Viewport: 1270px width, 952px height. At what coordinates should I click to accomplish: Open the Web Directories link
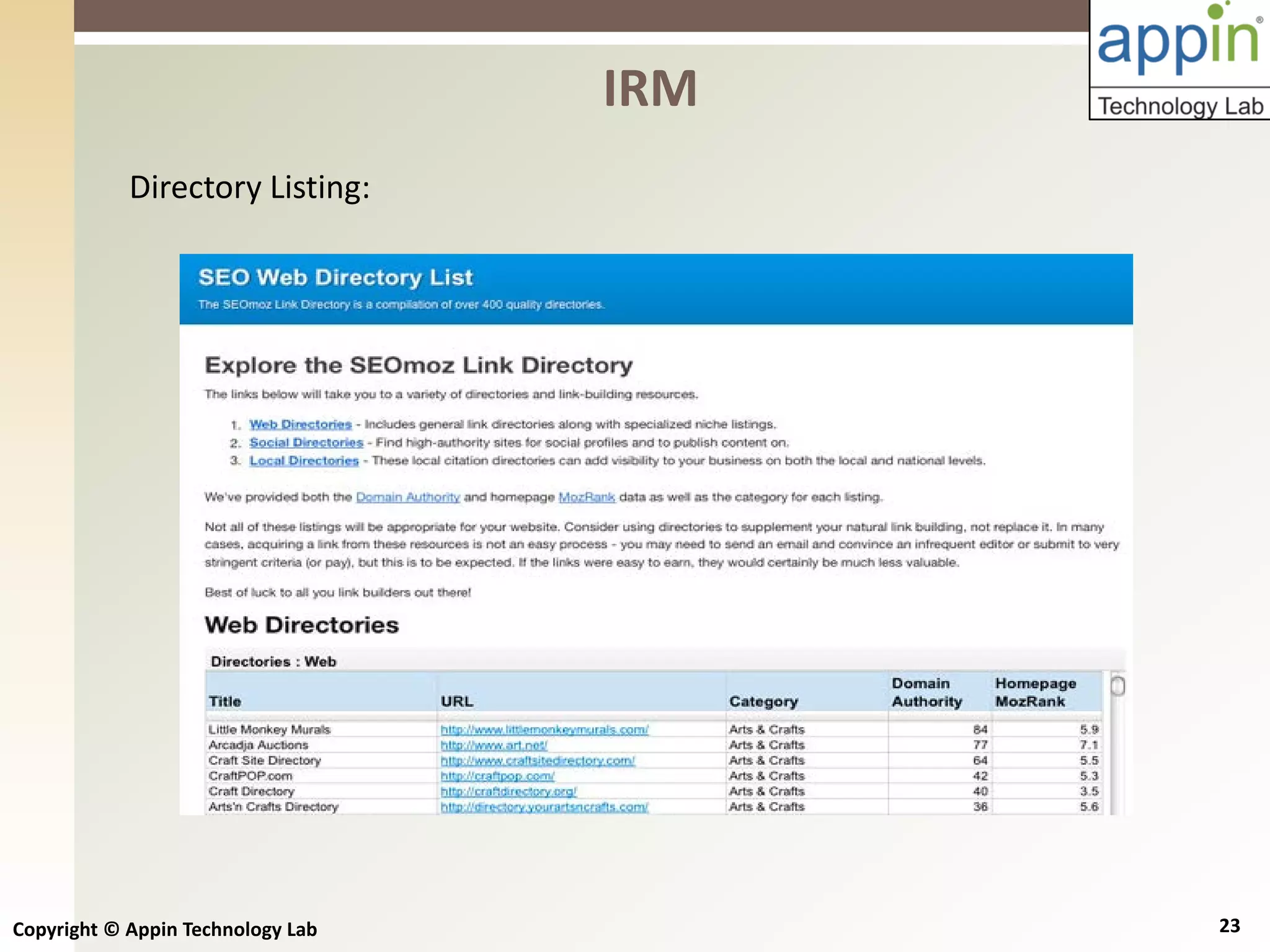tap(301, 425)
